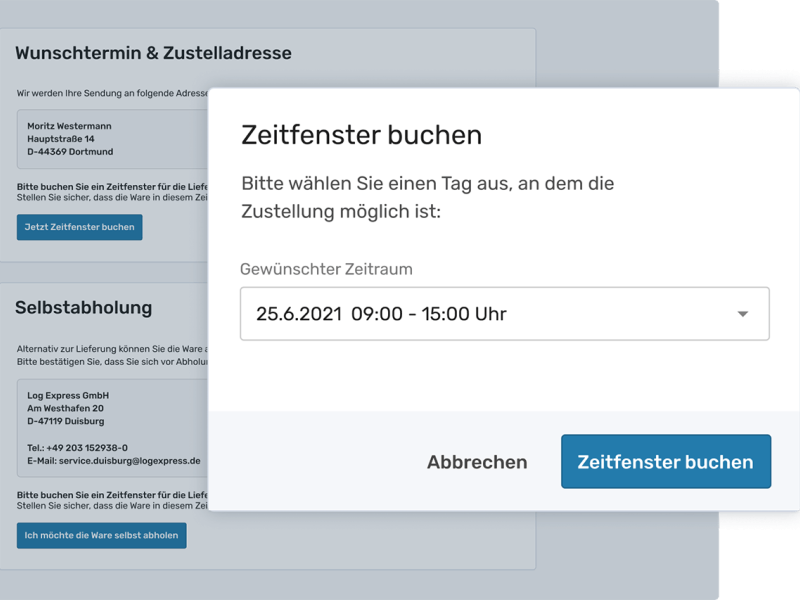Click the Zeitfenster buchen dialog title
Screen dimensions: 800x600
pyautogui.click(x=361, y=135)
